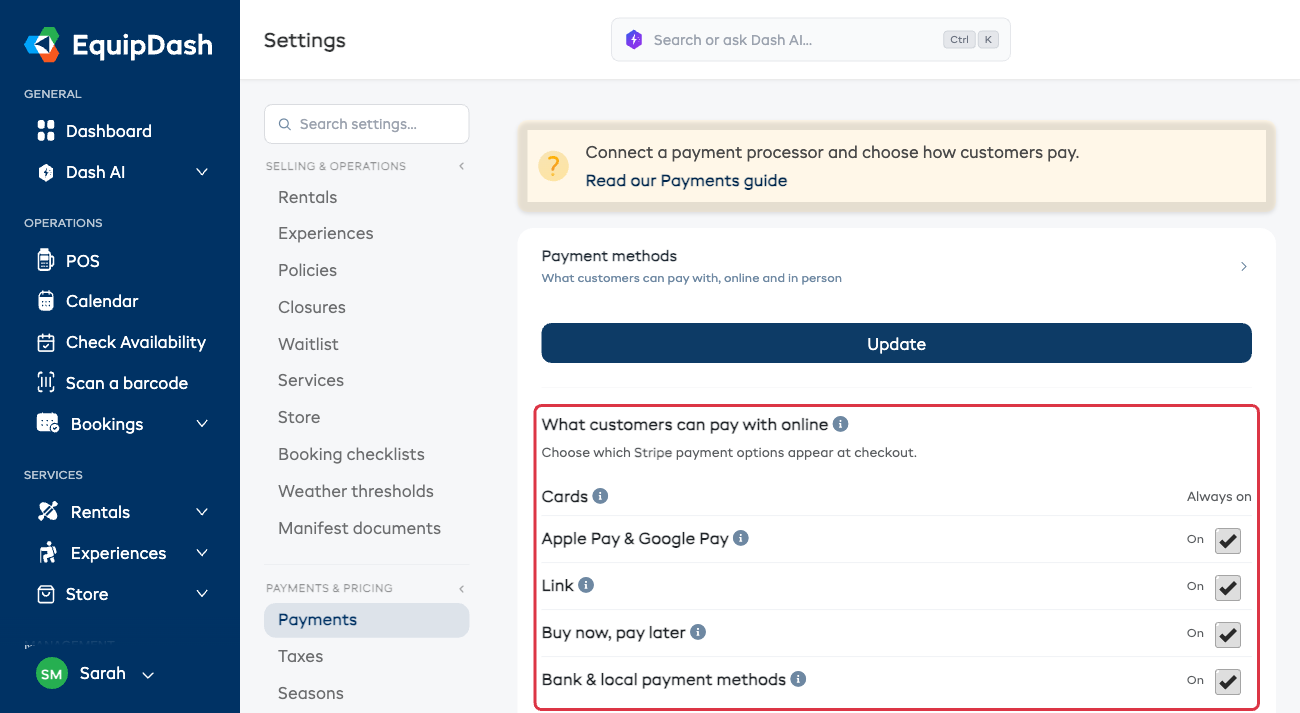Open Dashboard via its grid icon
Screen dimensions: 1300x713
coord(46,131)
